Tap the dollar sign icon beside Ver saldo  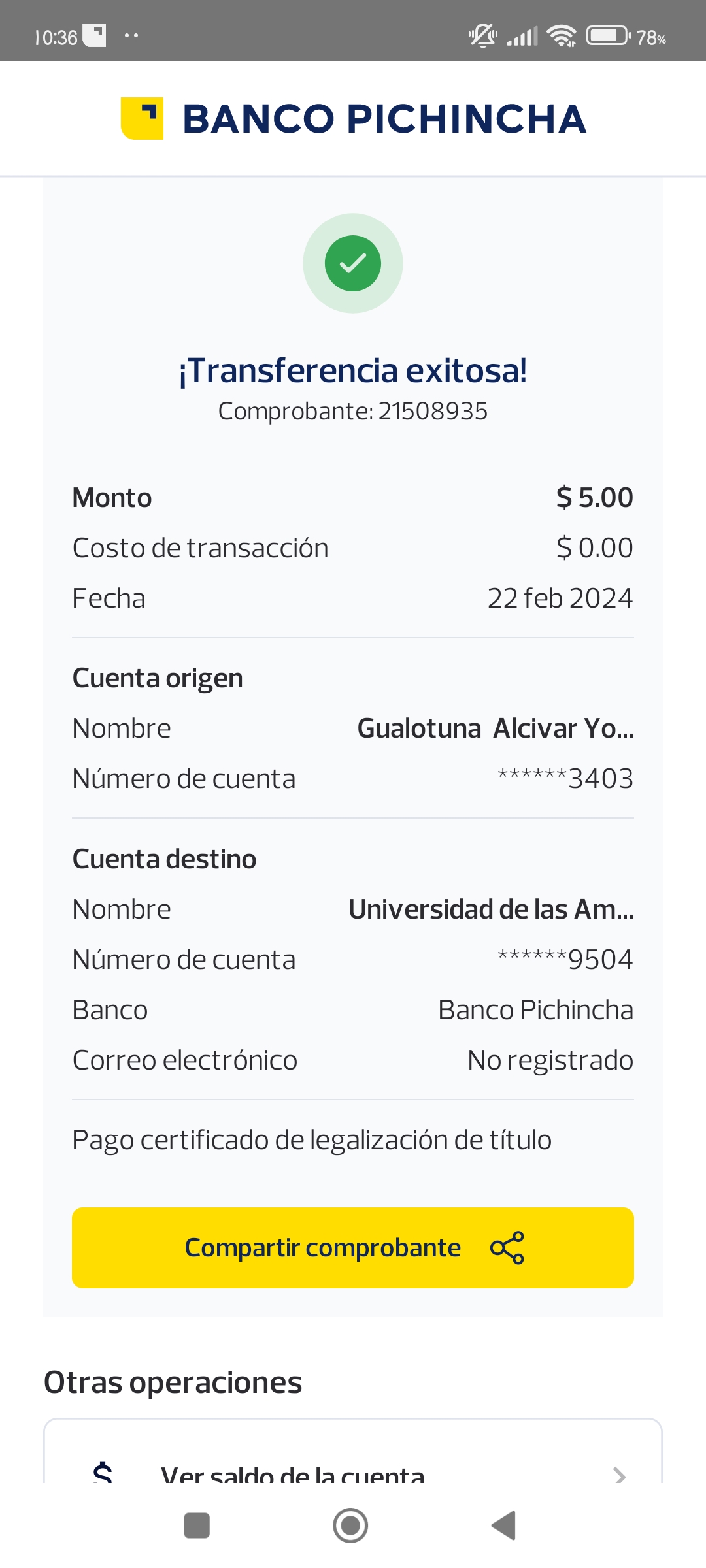pyautogui.click(x=103, y=1473)
